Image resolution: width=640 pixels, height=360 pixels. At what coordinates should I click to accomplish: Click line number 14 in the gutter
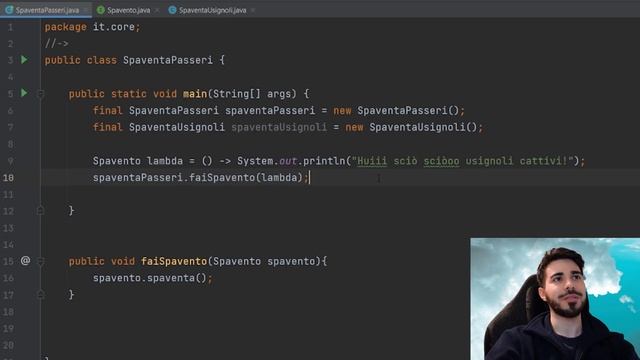pyautogui.click(x=8, y=244)
